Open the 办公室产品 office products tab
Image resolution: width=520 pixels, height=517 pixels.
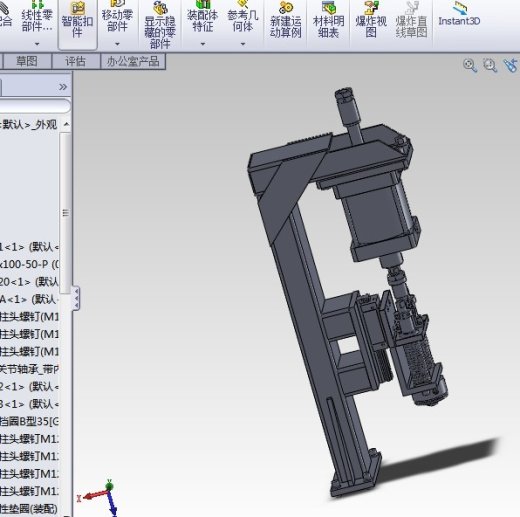[133, 62]
